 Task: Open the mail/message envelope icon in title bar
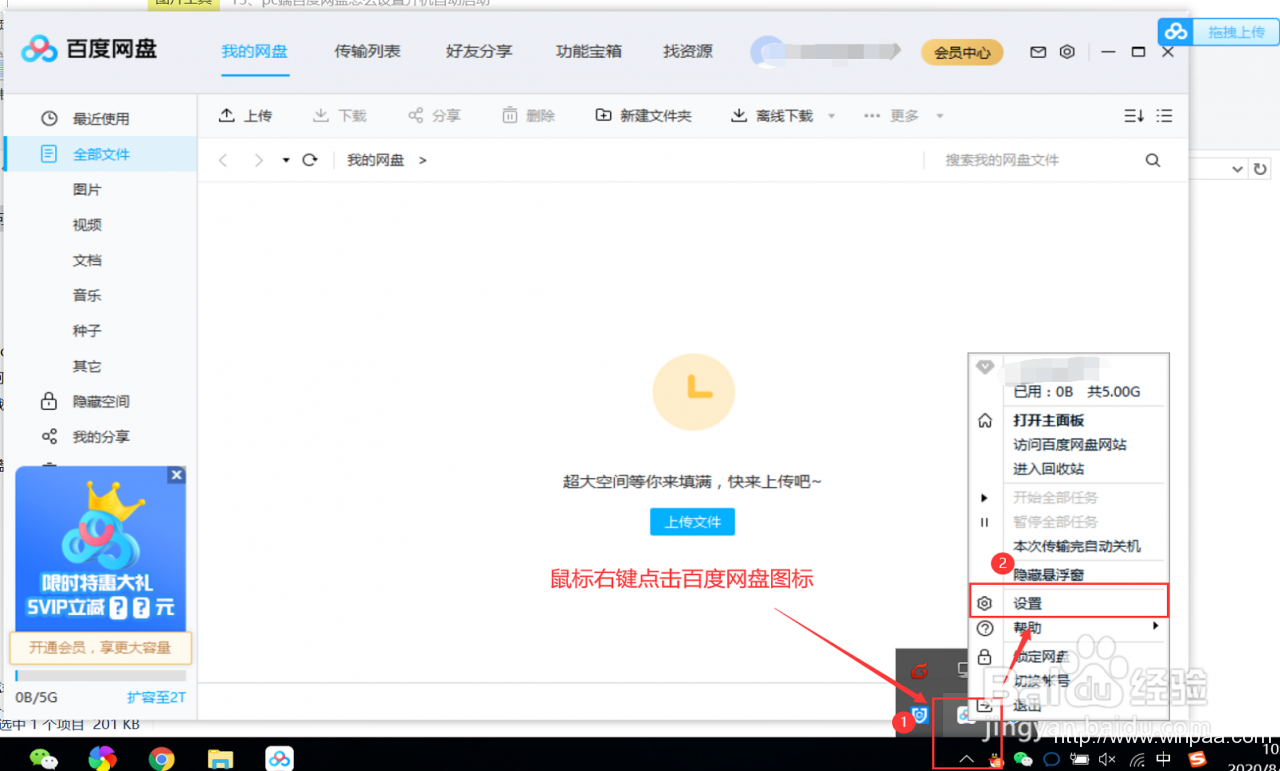click(1038, 52)
